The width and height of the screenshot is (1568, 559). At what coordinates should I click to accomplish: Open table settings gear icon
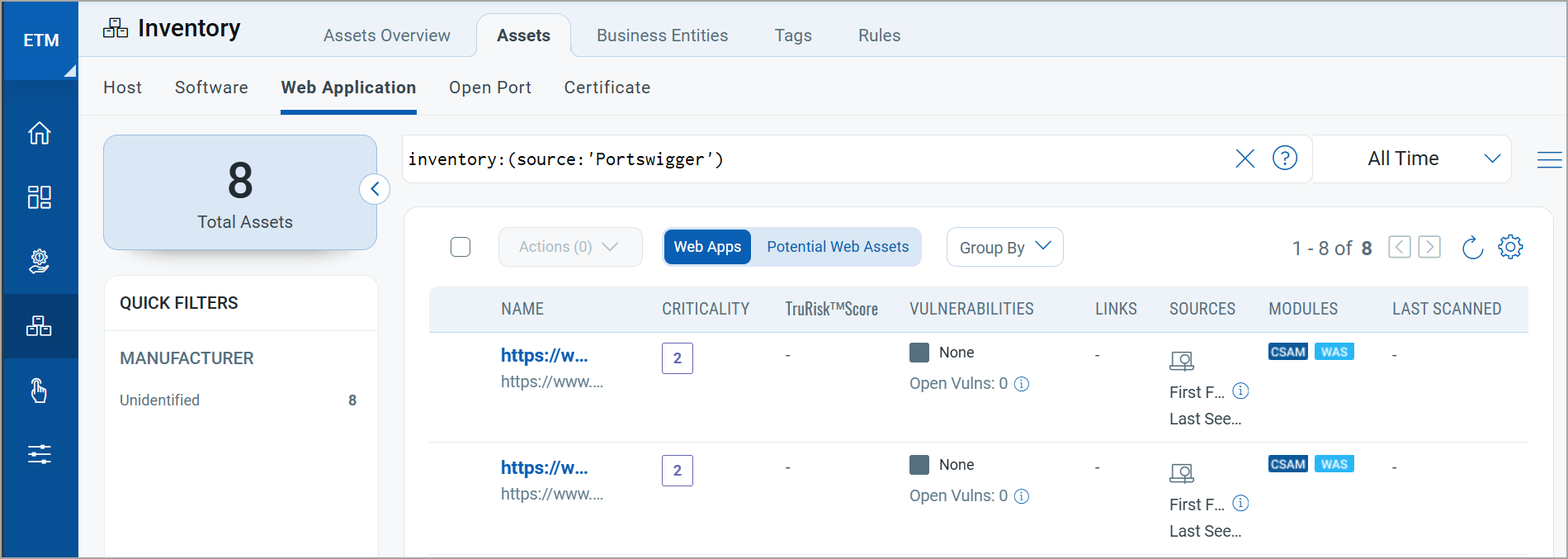1510,247
